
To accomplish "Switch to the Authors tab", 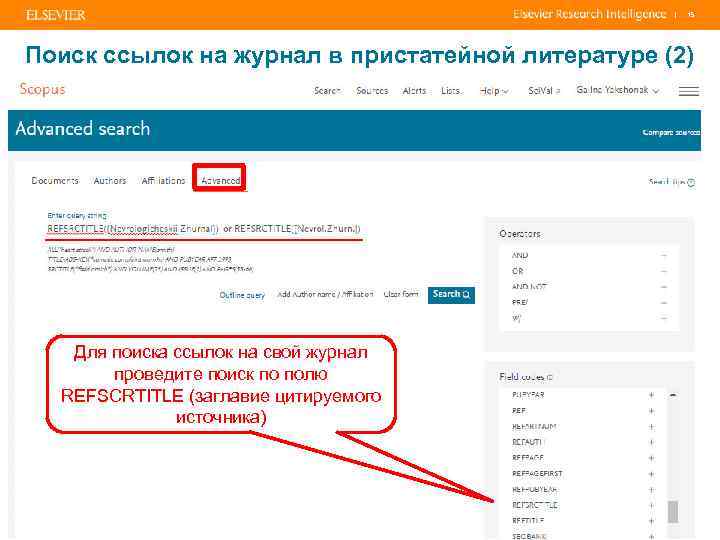I will 110,180.
